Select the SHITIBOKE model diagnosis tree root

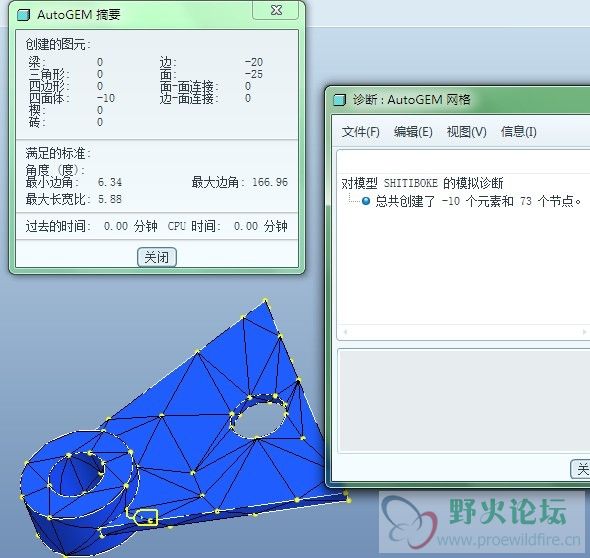(422, 183)
